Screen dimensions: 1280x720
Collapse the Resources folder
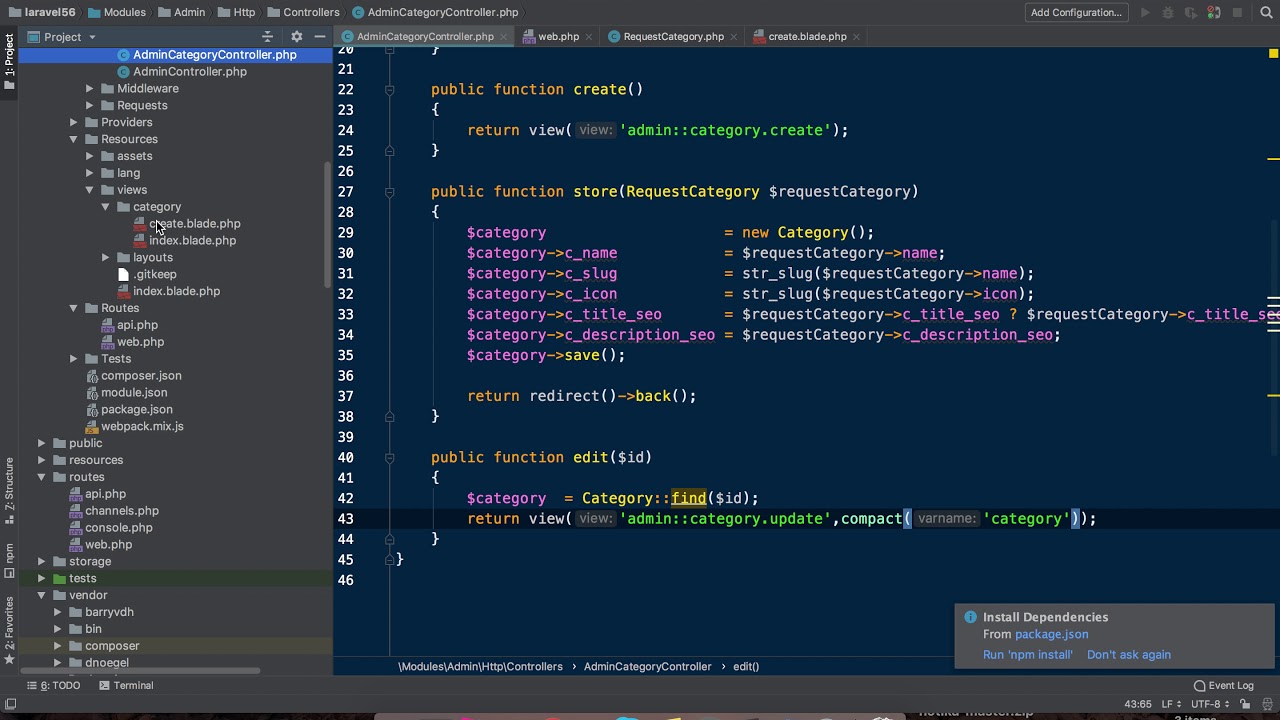[x=74, y=139]
